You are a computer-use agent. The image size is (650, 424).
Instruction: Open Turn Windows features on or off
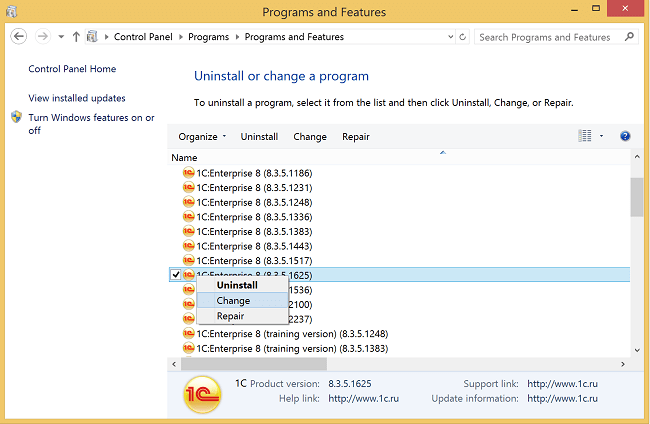(x=91, y=124)
